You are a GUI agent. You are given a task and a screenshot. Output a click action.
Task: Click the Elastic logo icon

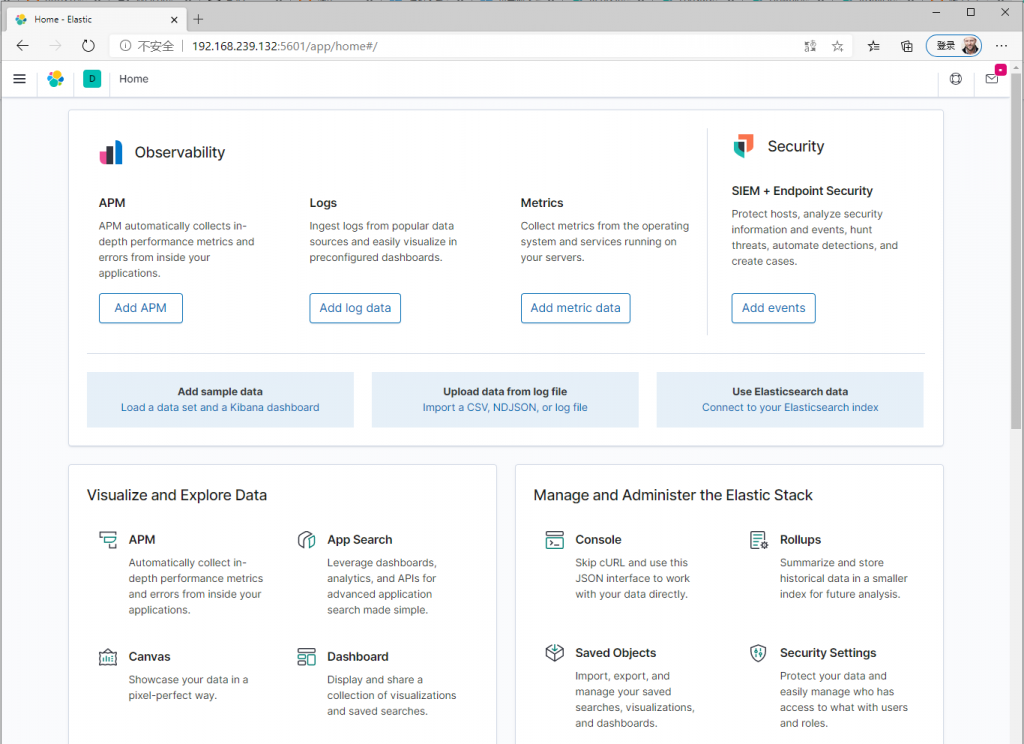(56, 79)
